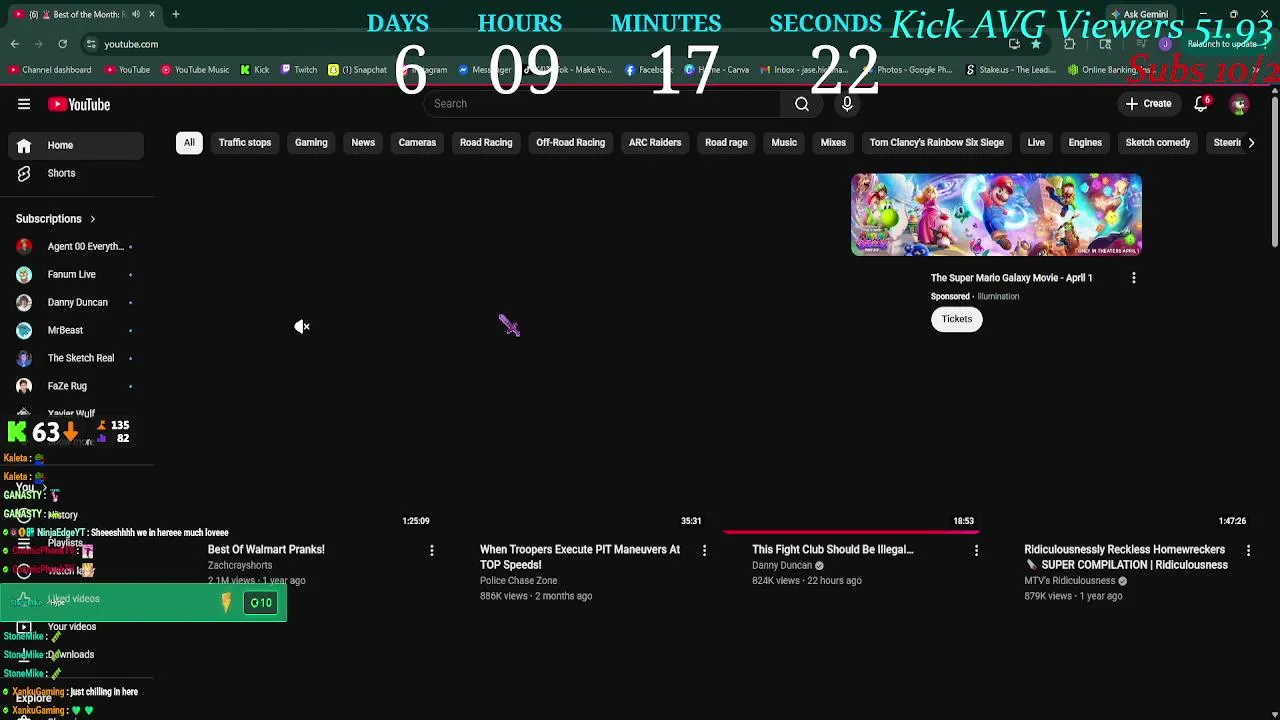Image resolution: width=1280 pixels, height=720 pixels.
Task: Select the Mixes chip
Action: coord(833,143)
